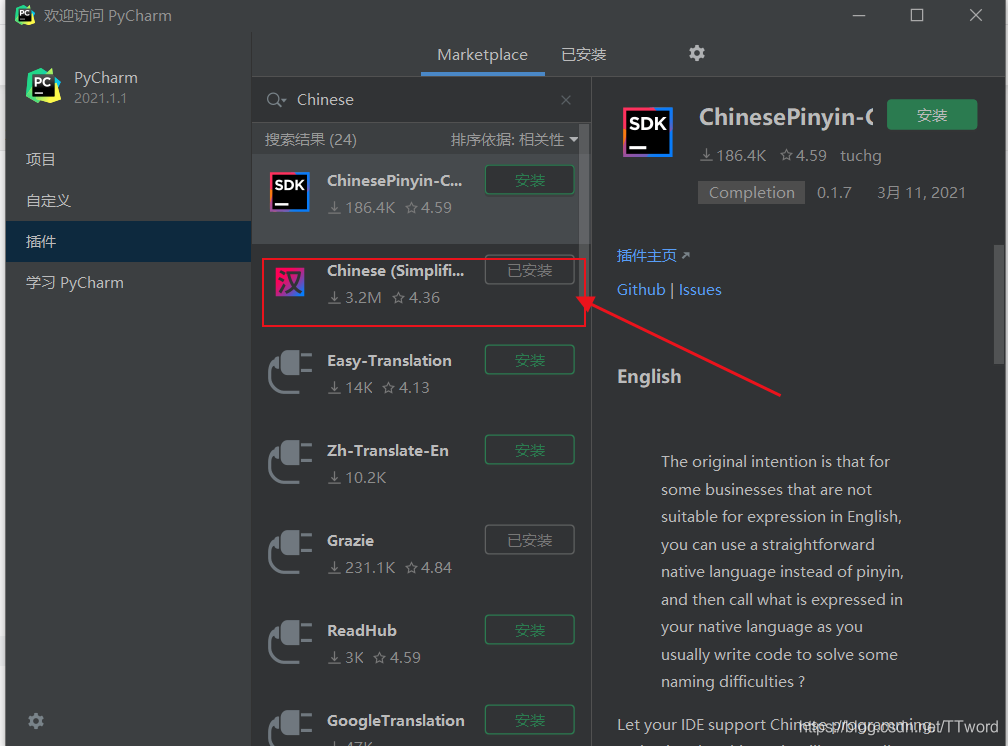1008x746 pixels.
Task: Click the details pane scrollbar
Action: click(998, 304)
